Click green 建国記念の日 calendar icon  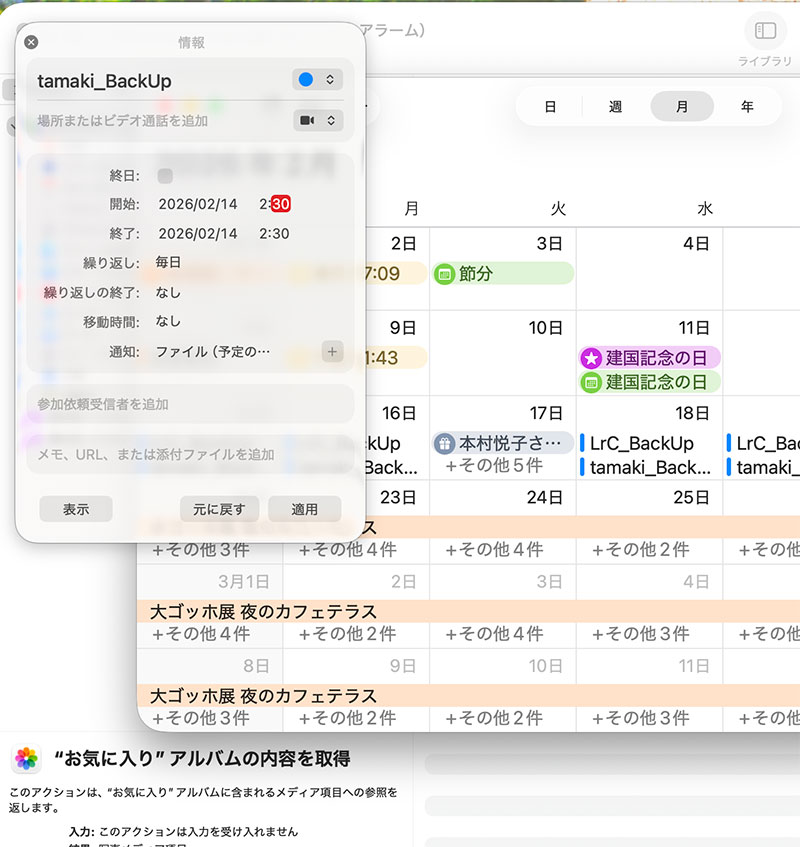tap(591, 382)
